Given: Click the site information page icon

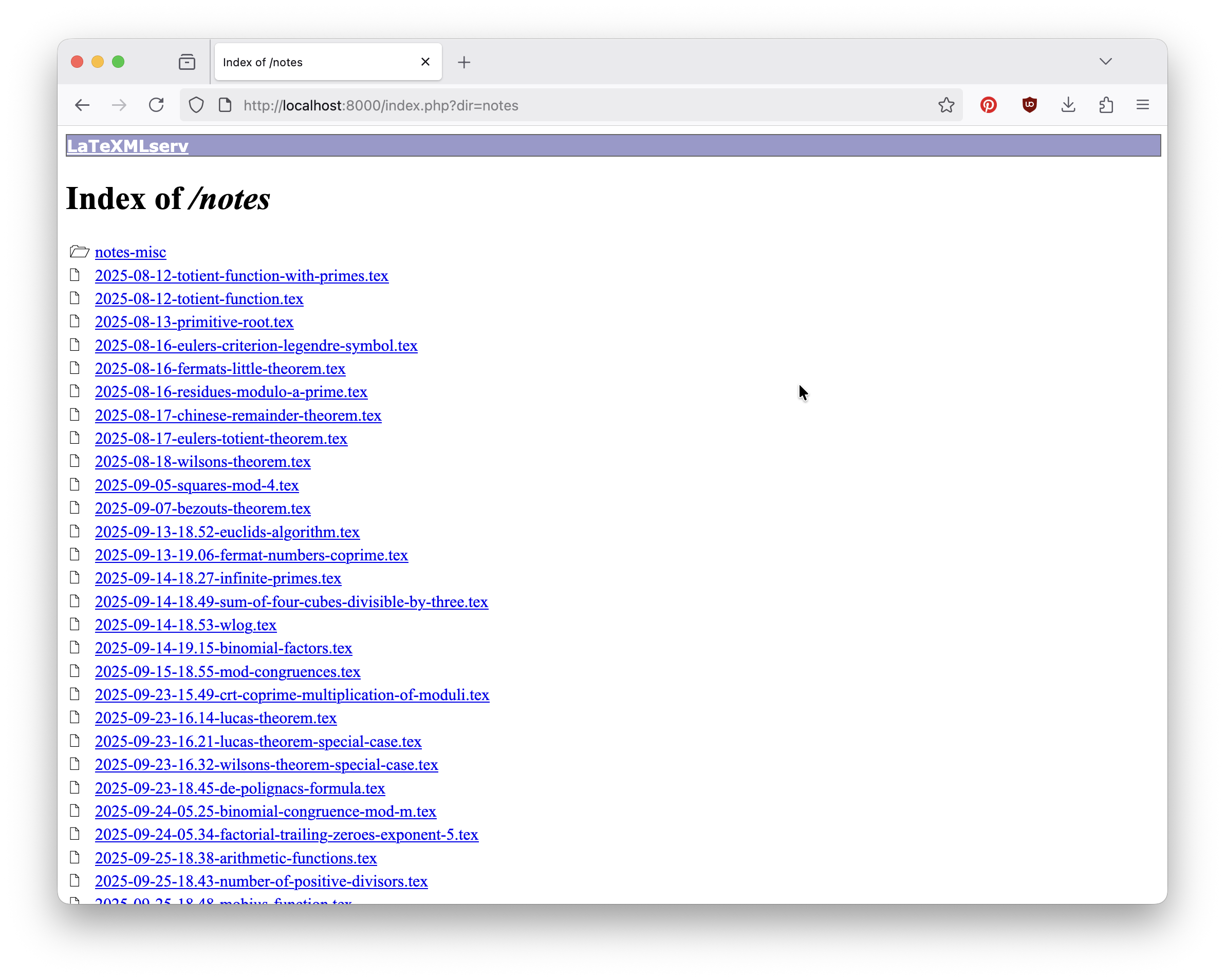Looking at the screenshot, I should (225, 105).
